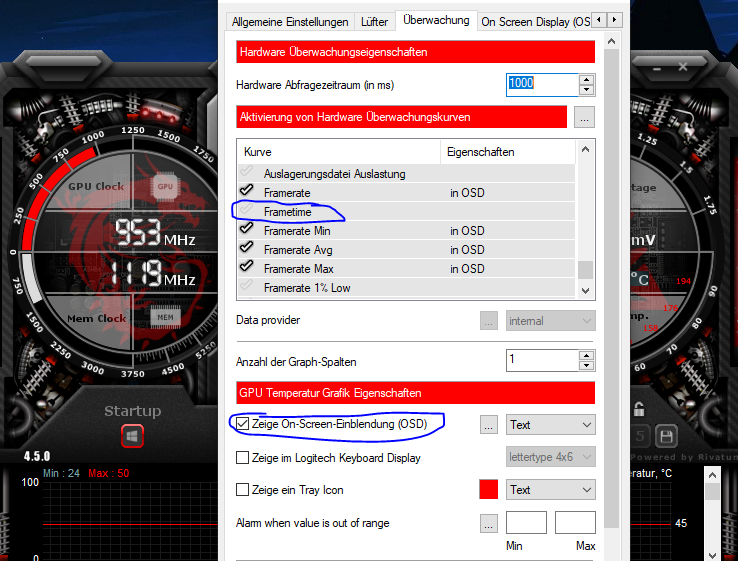Click the Eigenschaften column header
738x561 pixels.
(508, 152)
